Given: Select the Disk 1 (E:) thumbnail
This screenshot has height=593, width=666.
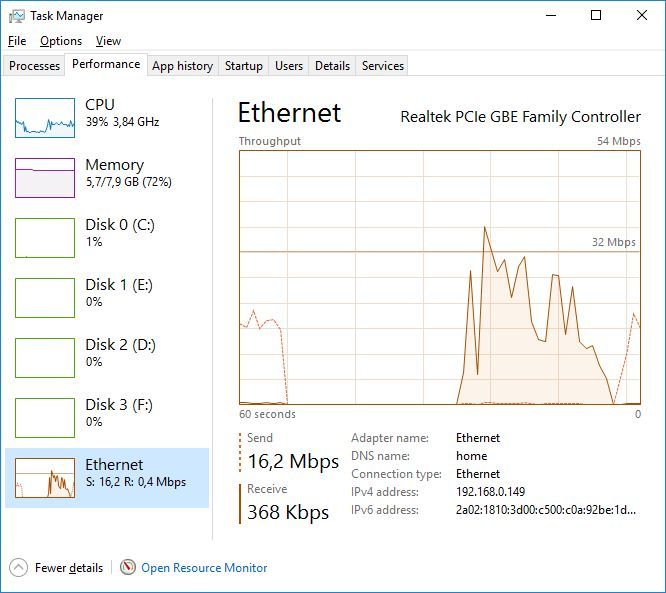Looking at the screenshot, I should 45,298.
